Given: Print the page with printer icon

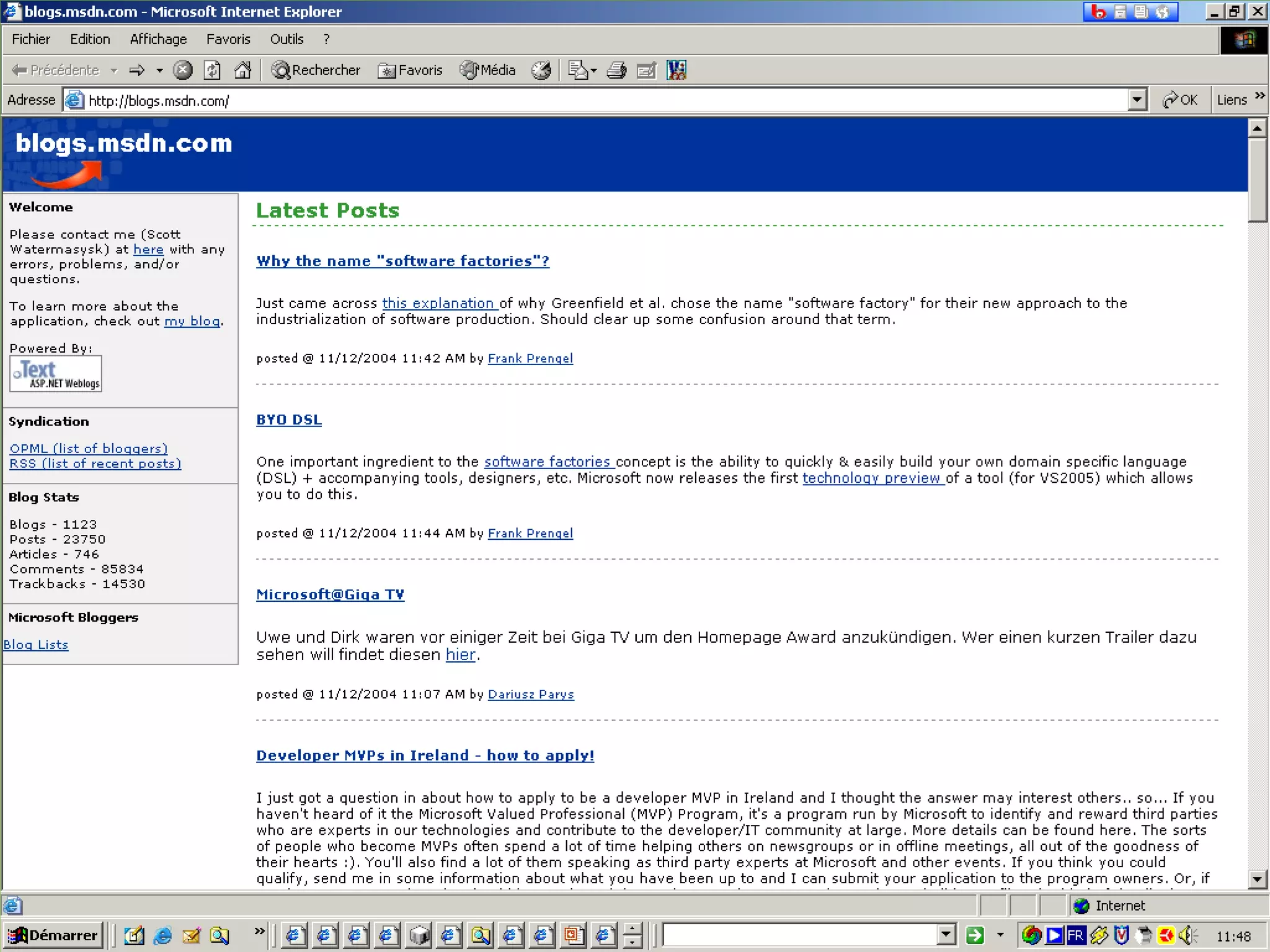Looking at the screenshot, I should click(616, 70).
